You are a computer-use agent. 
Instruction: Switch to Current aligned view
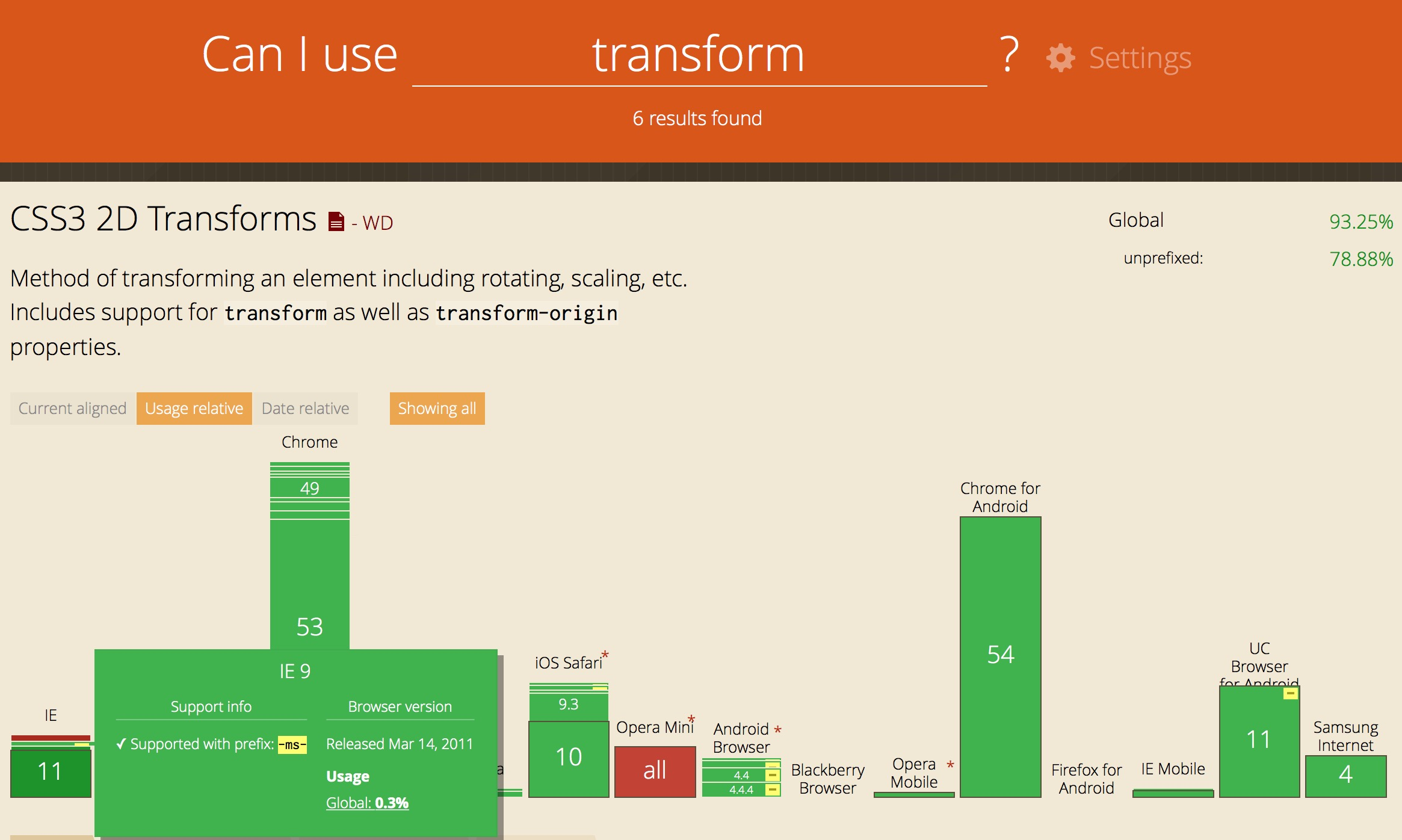point(73,409)
